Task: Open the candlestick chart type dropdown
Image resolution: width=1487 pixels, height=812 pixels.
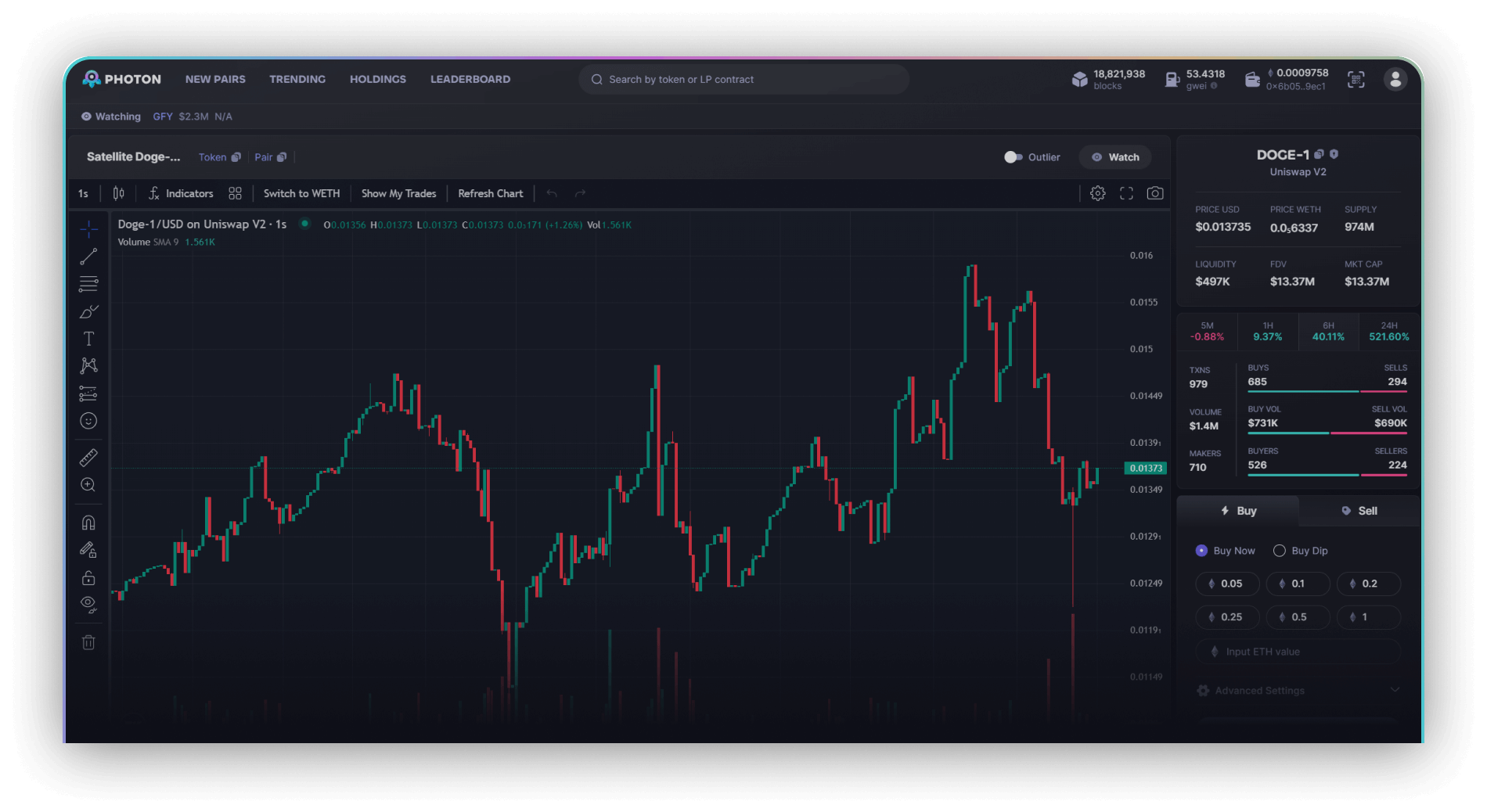Action: pyautogui.click(x=118, y=193)
